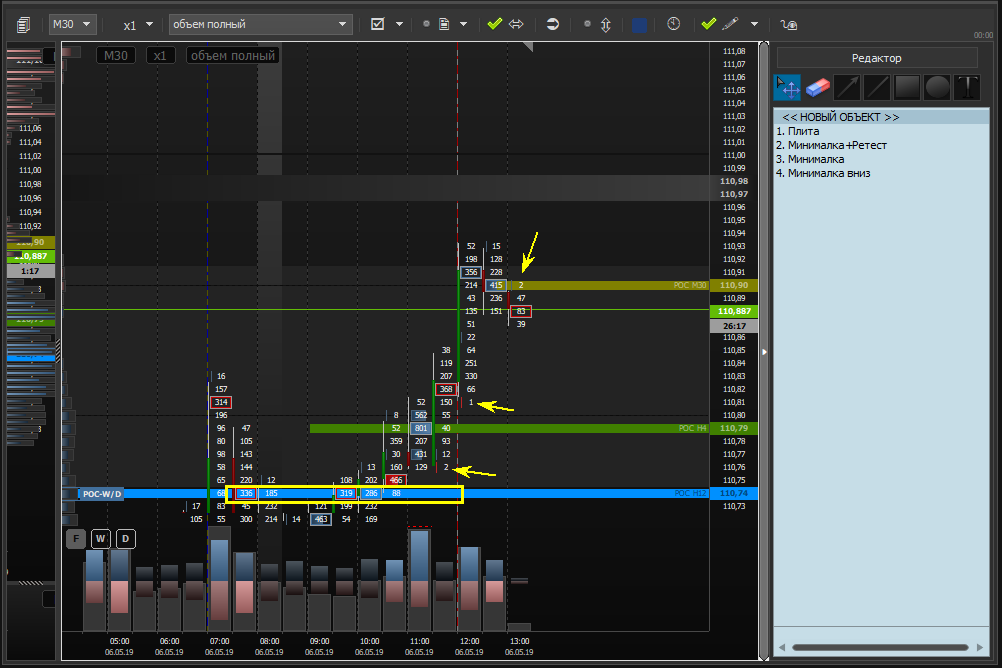1002x668 pixels.
Task: Click the curve-with-eye icon in toolbar
Action: pos(789,24)
